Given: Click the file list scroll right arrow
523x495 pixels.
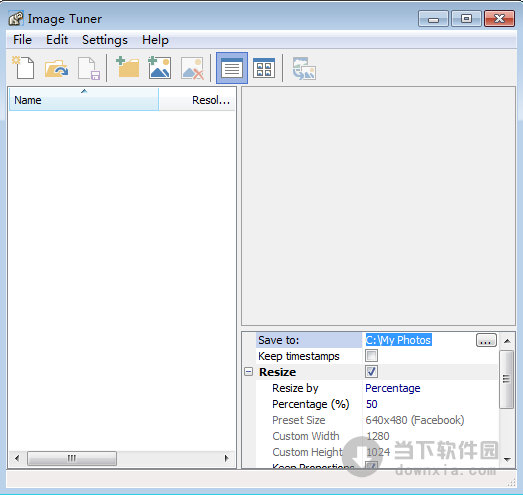Looking at the screenshot, I should (226, 458).
